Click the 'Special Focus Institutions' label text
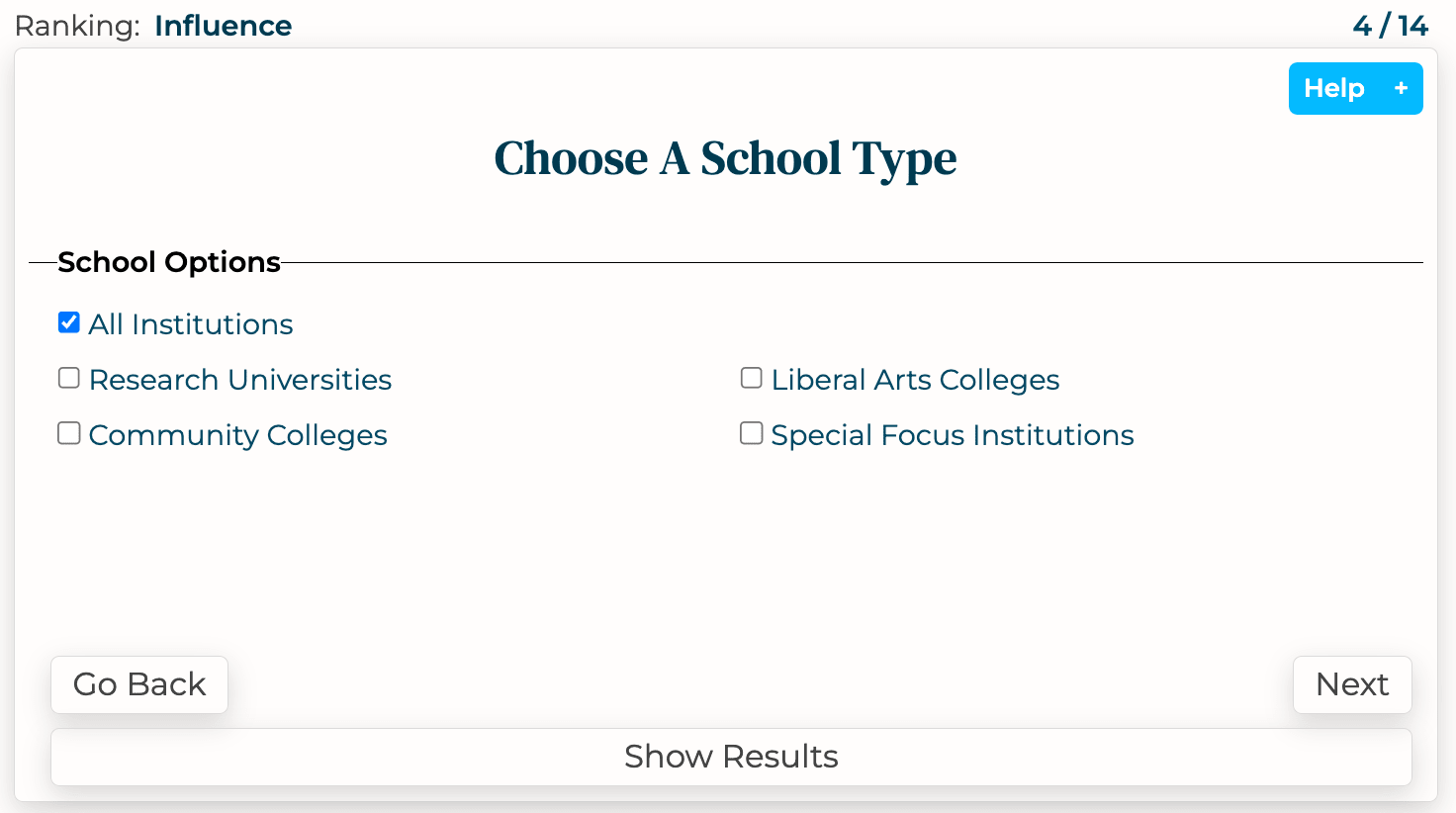The image size is (1456, 813). pos(952,434)
